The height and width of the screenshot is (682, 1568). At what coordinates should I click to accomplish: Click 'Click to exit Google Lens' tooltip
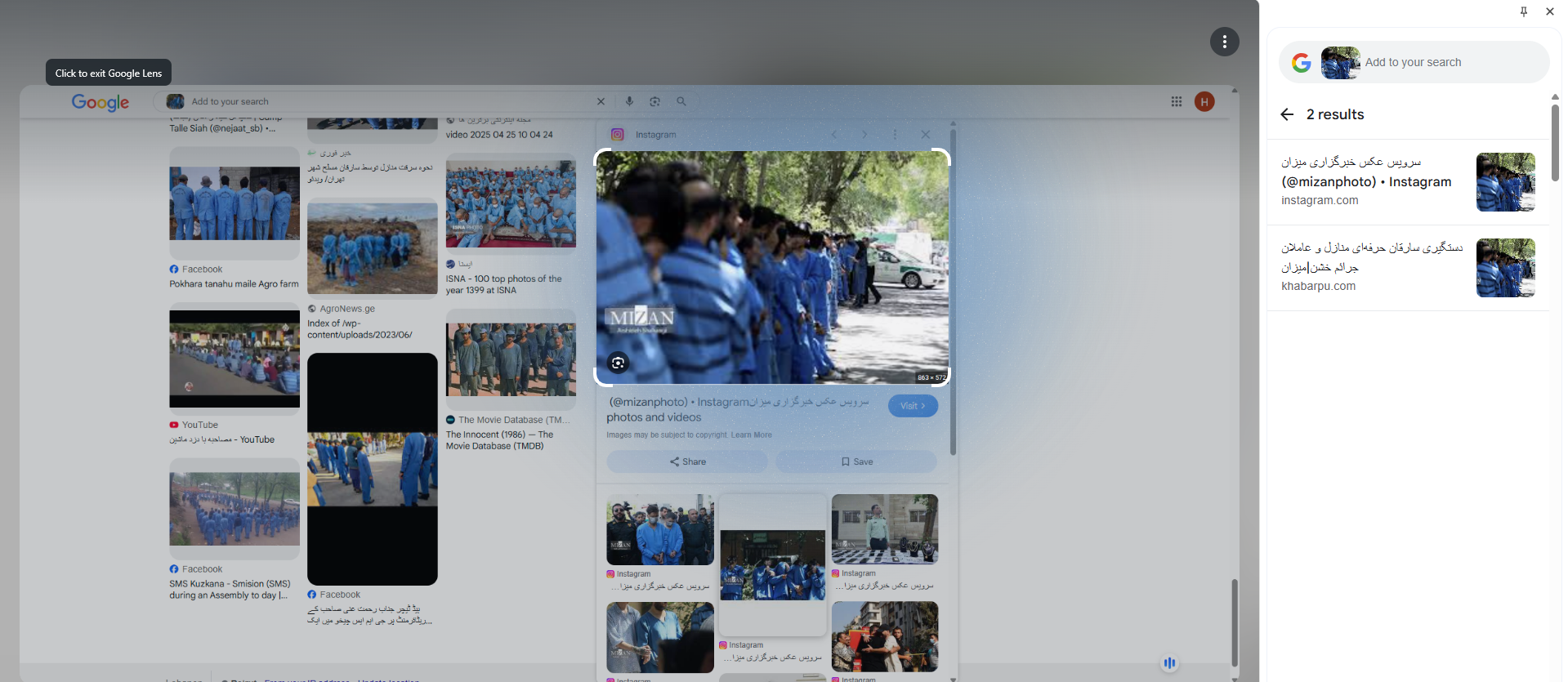[109, 73]
